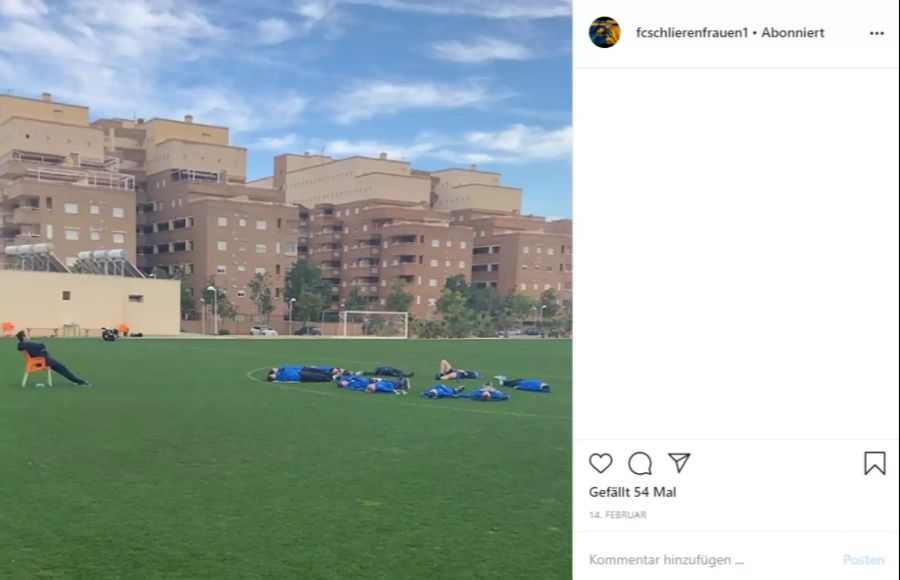Viewport: 900px width, 580px height.
Task: Open the 14. Februar post date link
Action: coord(618,515)
